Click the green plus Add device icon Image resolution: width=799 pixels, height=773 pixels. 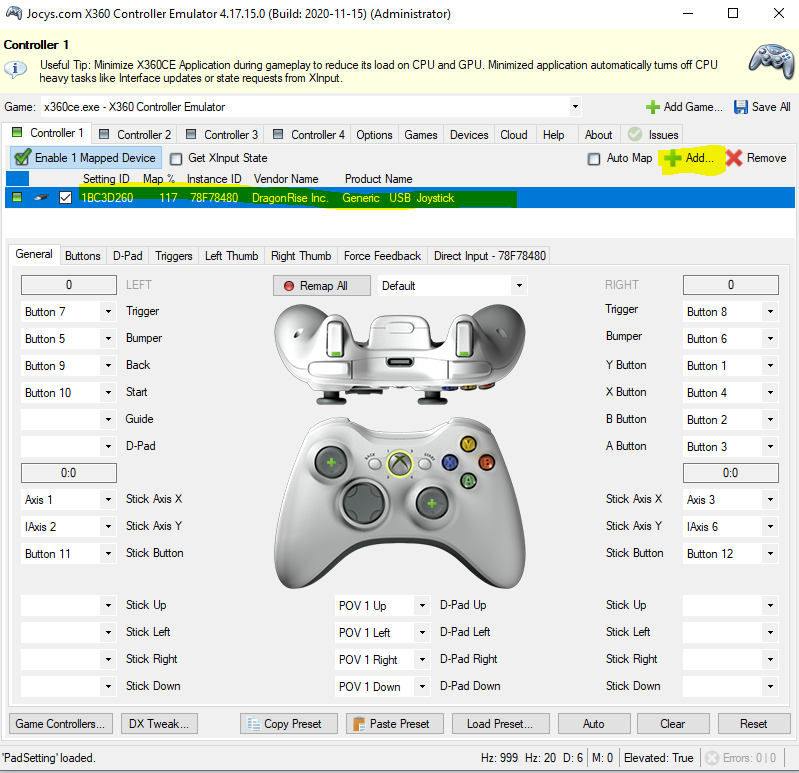673,158
